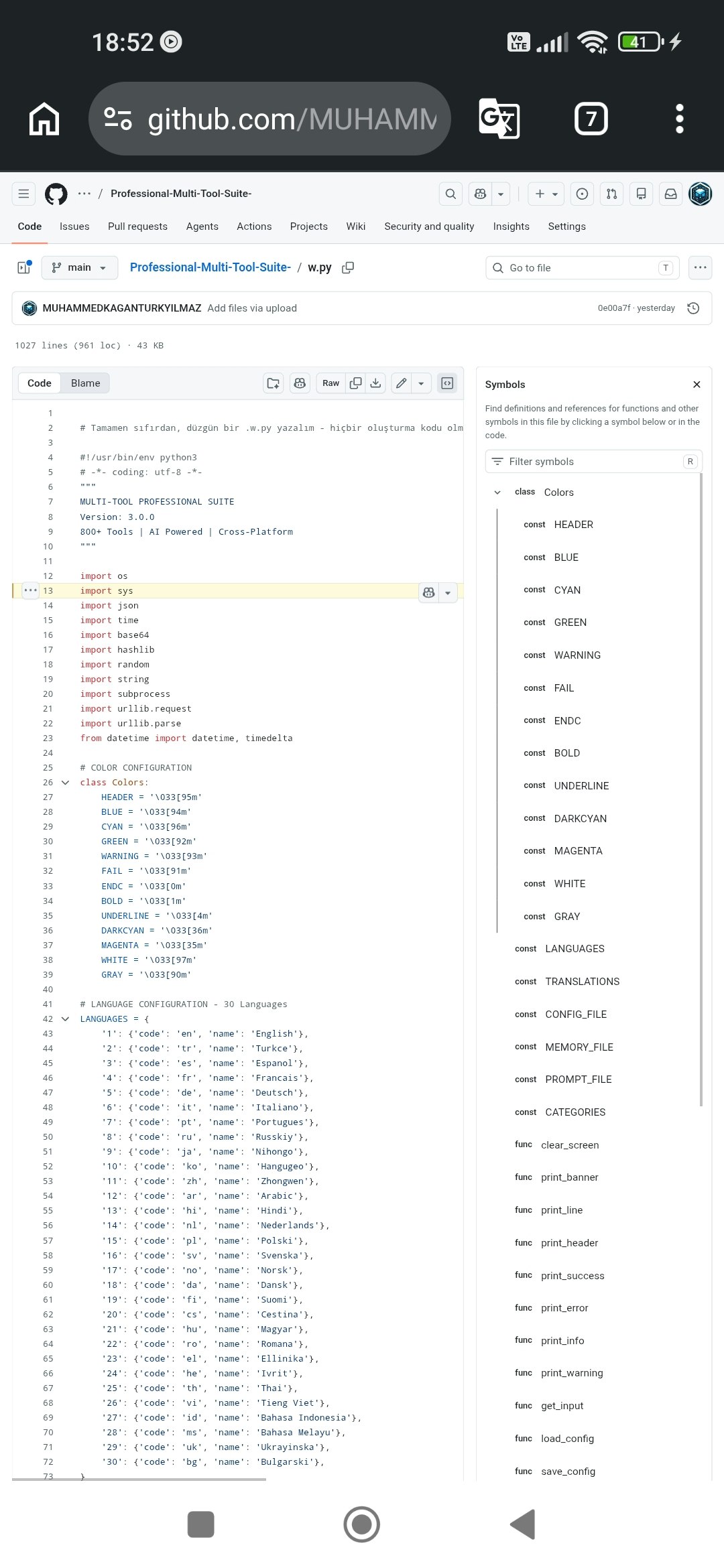Jump to symbol print_banner
Viewport: 724px width, 1568px height.
click(x=570, y=1177)
